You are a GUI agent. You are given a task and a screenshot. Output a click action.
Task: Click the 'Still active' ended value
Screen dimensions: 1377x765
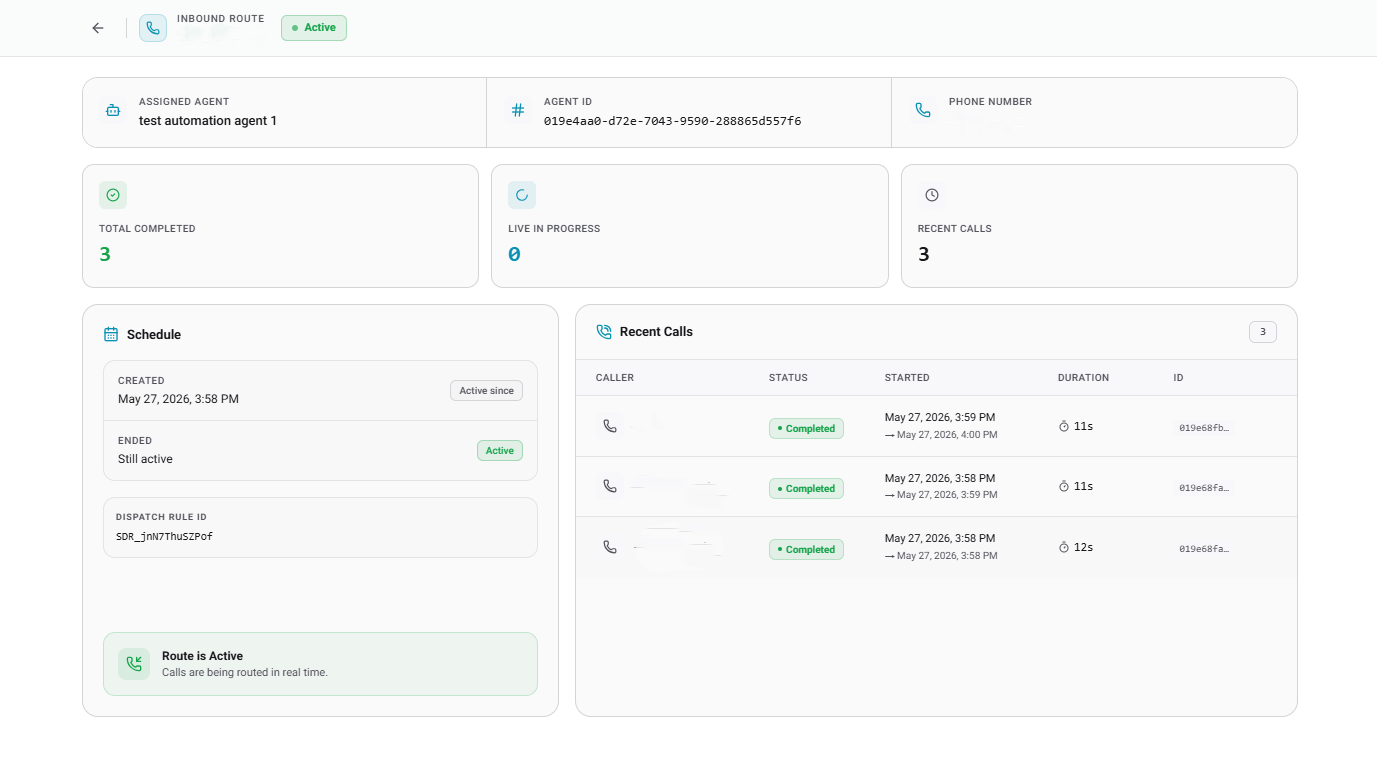point(145,459)
